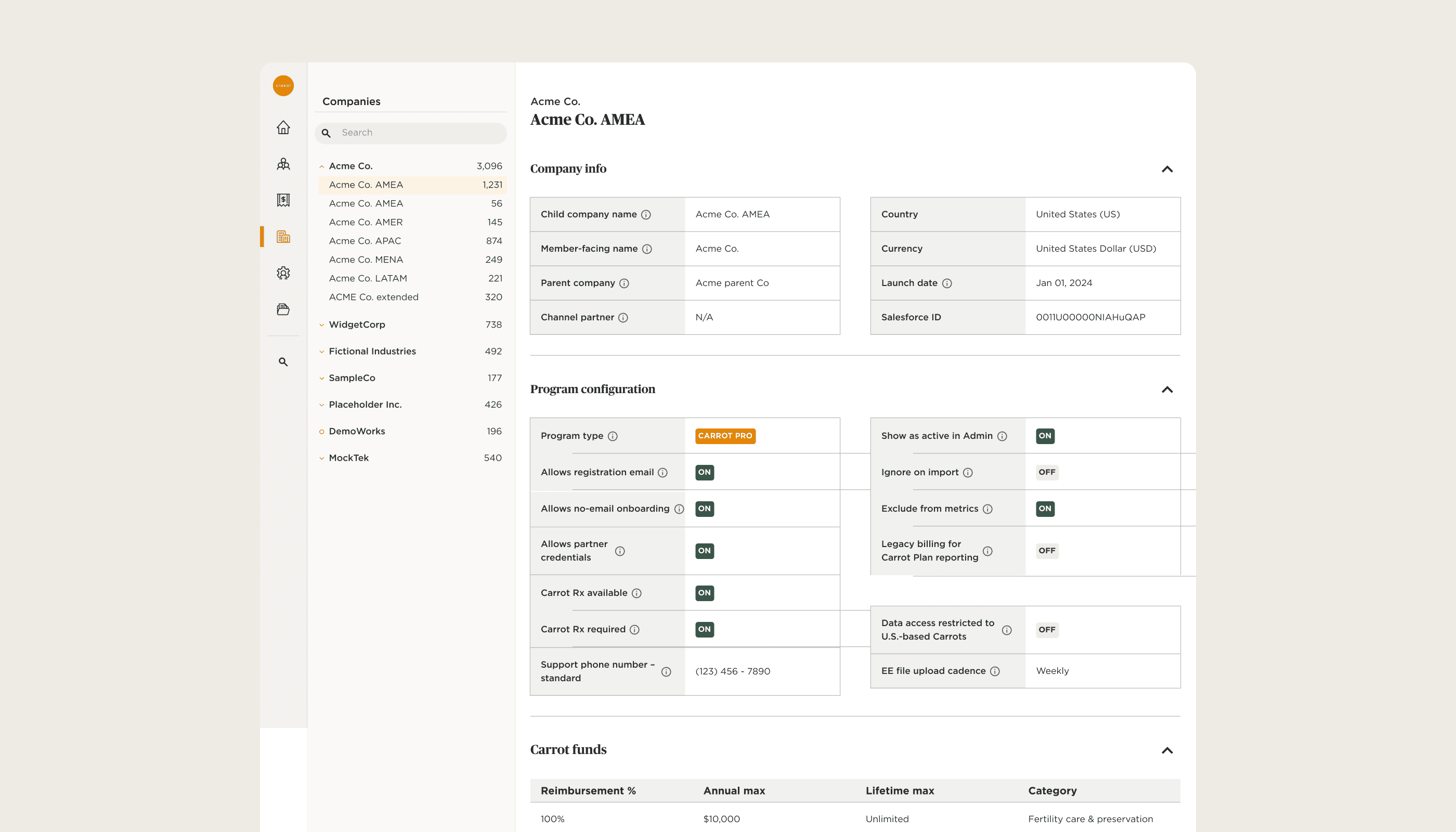Toggle Carrot Rx required switch
Image resolution: width=1456 pixels, height=832 pixels.
coord(704,629)
